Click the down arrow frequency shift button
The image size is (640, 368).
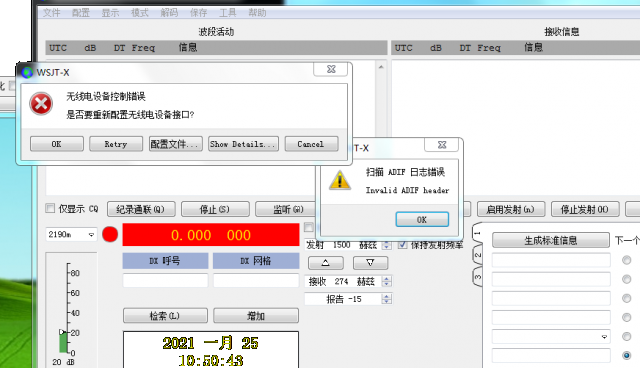tap(370, 263)
